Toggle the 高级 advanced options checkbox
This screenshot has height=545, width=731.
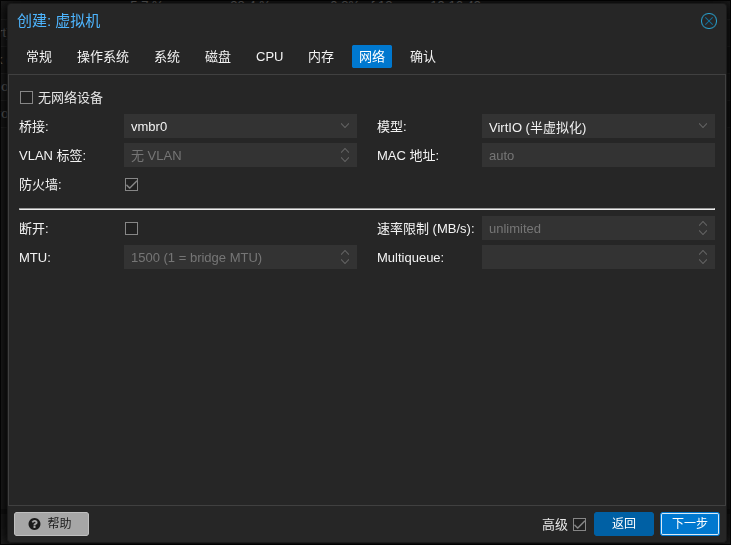tap(579, 524)
